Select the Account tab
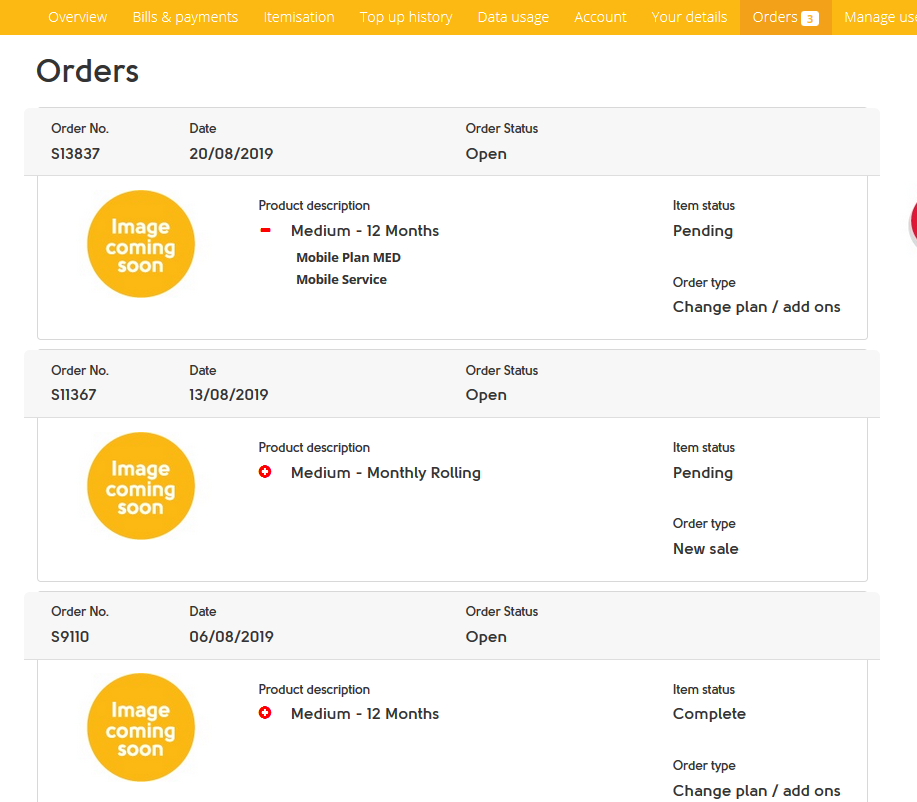Image resolution: width=917 pixels, height=802 pixels. 600,17
